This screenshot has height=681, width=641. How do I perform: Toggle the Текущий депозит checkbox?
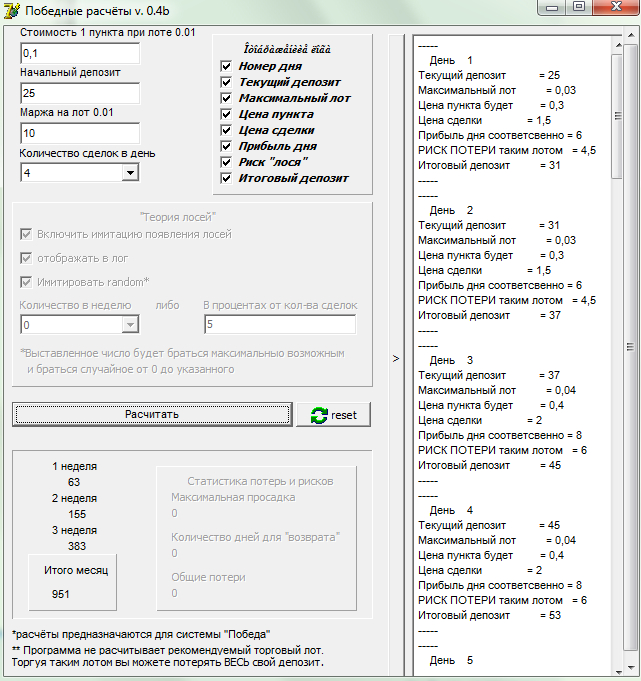(x=226, y=83)
